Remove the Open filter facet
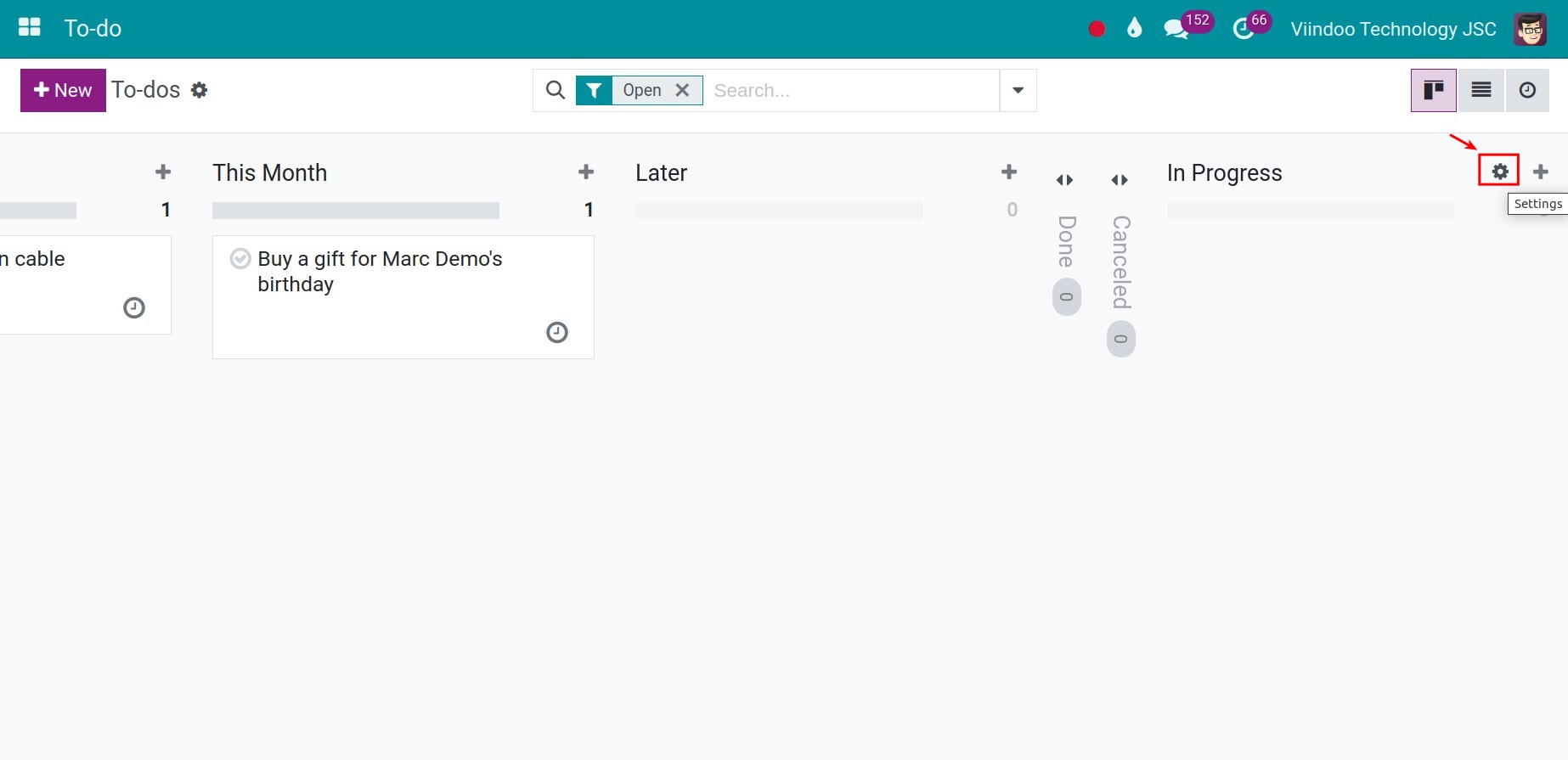The width and height of the screenshot is (1568, 760). click(682, 90)
